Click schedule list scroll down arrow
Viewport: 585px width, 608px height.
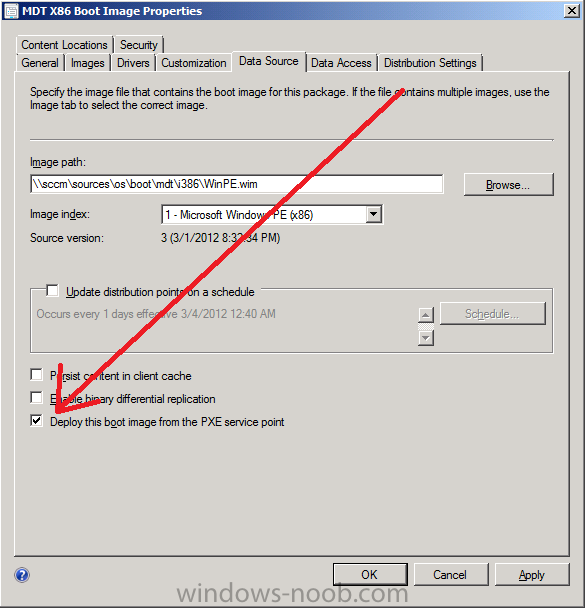pos(426,338)
